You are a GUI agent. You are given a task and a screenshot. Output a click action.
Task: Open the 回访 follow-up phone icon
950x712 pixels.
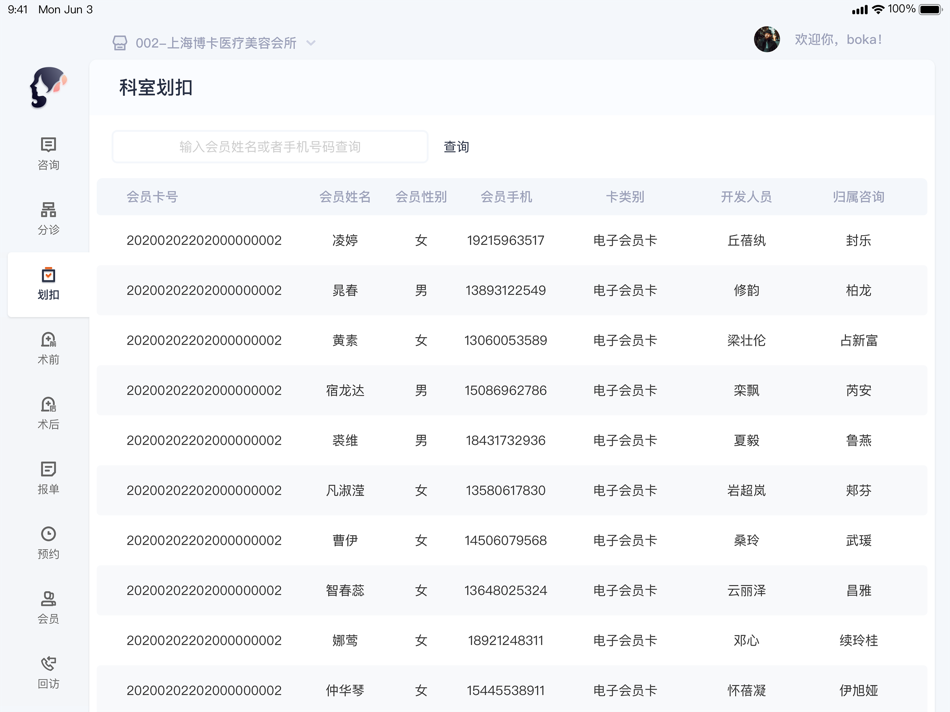pyautogui.click(x=48, y=664)
